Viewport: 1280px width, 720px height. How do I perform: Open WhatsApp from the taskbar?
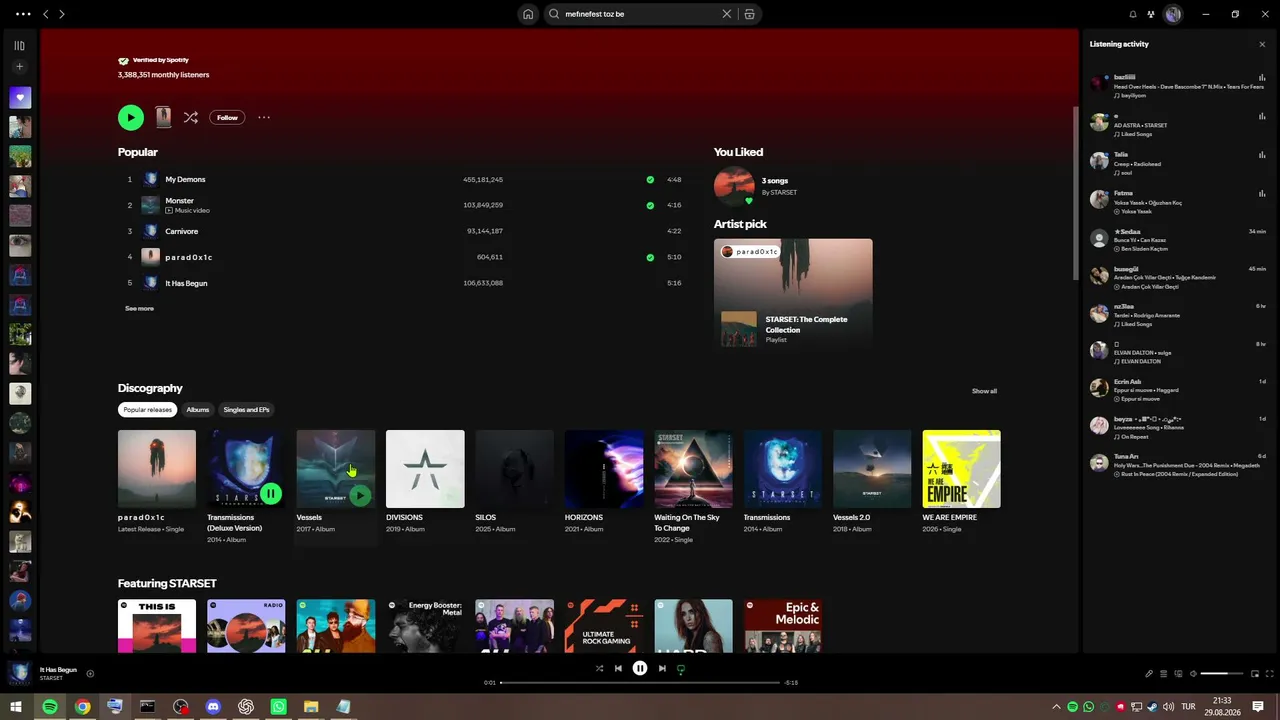278,707
